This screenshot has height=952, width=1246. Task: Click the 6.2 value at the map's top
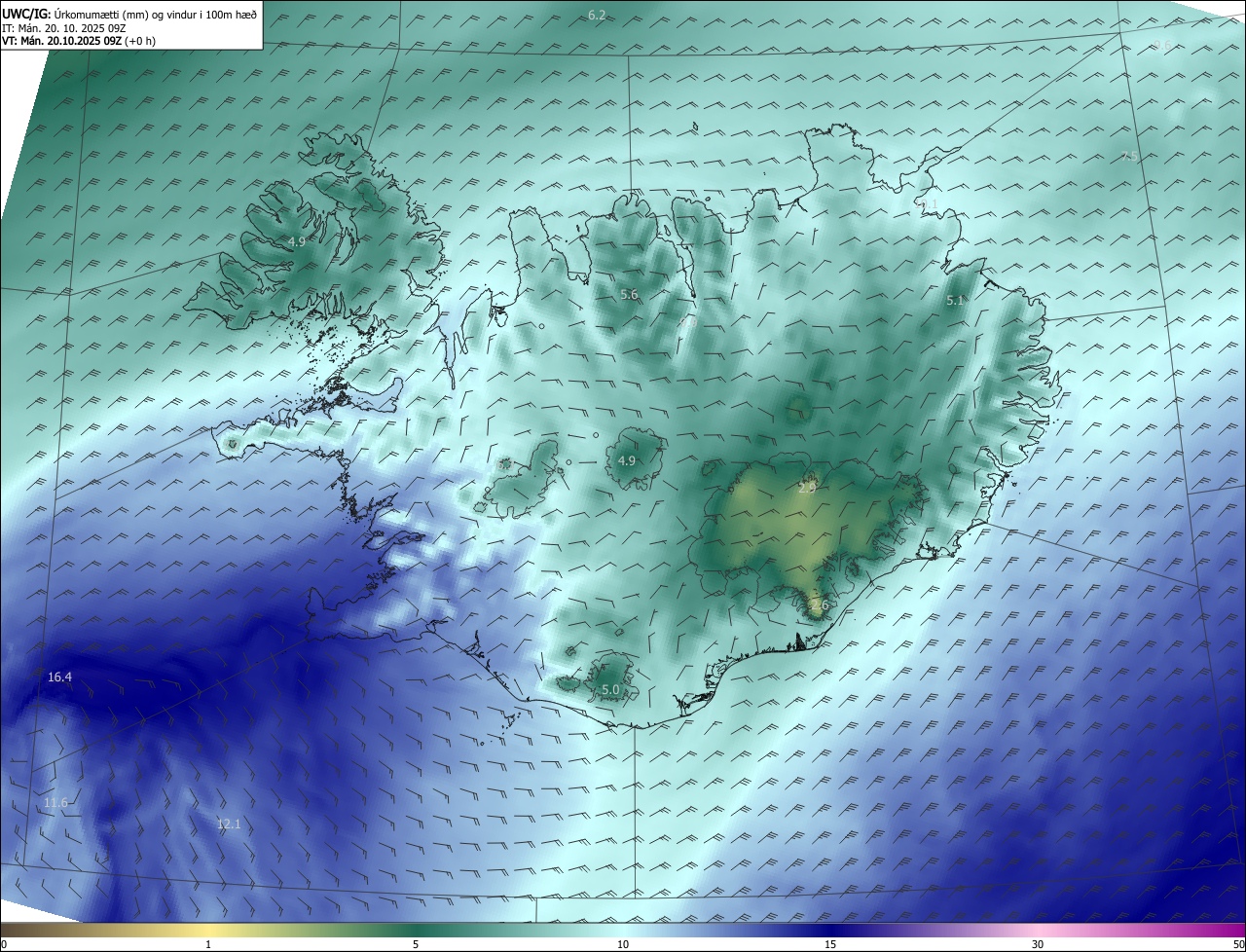pos(598,15)
